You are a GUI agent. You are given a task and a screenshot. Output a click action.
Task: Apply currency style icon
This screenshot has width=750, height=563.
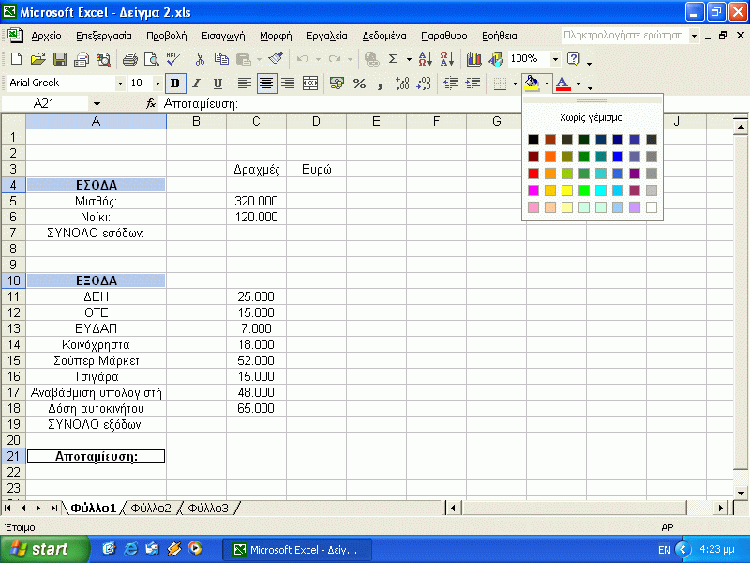337,84
